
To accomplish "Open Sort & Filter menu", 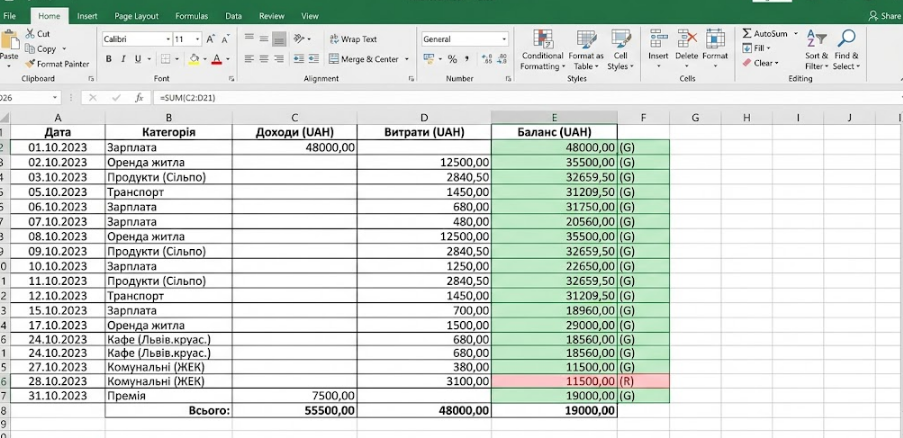I will pos(816,50).
